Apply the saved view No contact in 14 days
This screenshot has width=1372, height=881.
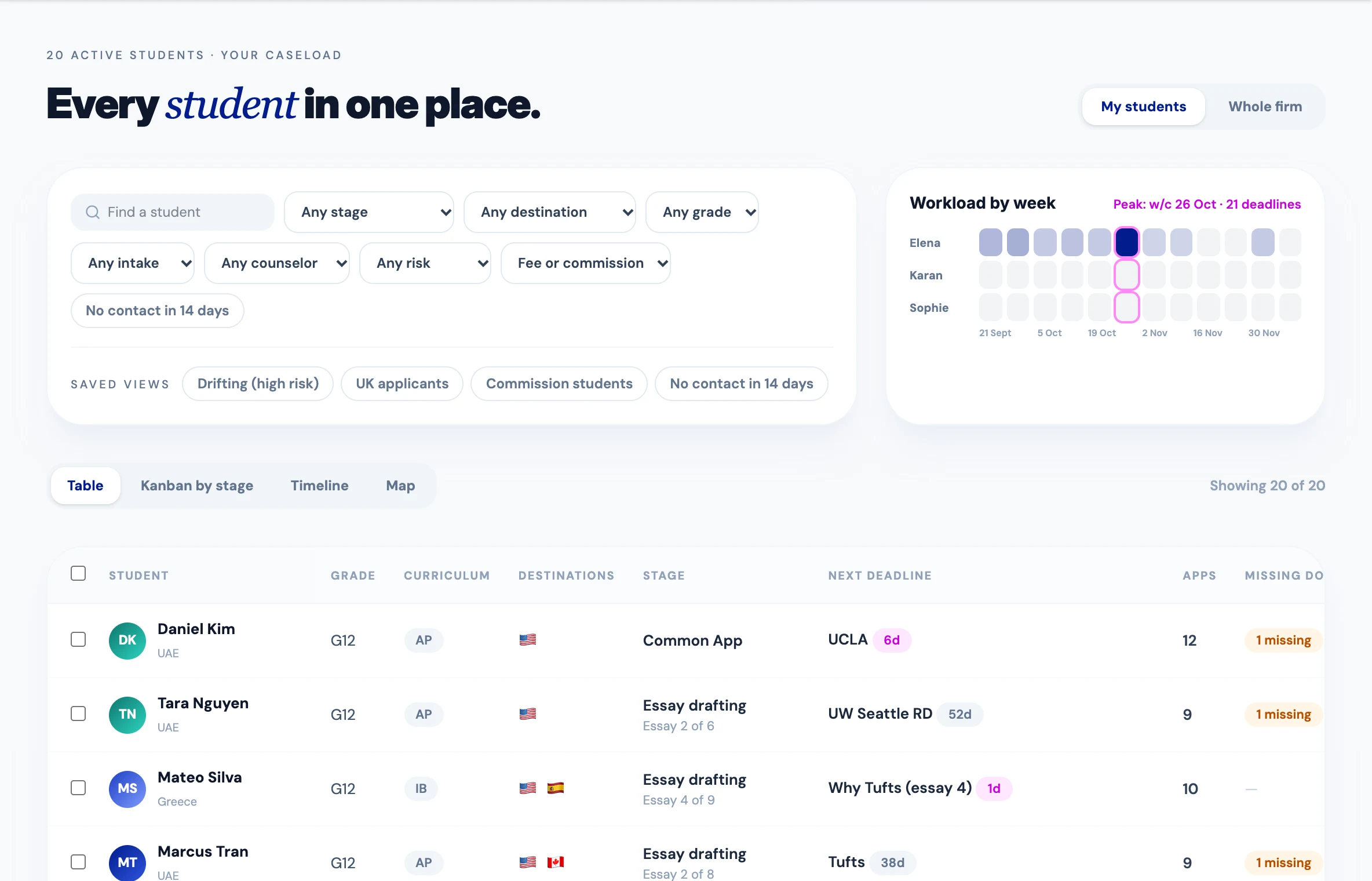point(742,384)
